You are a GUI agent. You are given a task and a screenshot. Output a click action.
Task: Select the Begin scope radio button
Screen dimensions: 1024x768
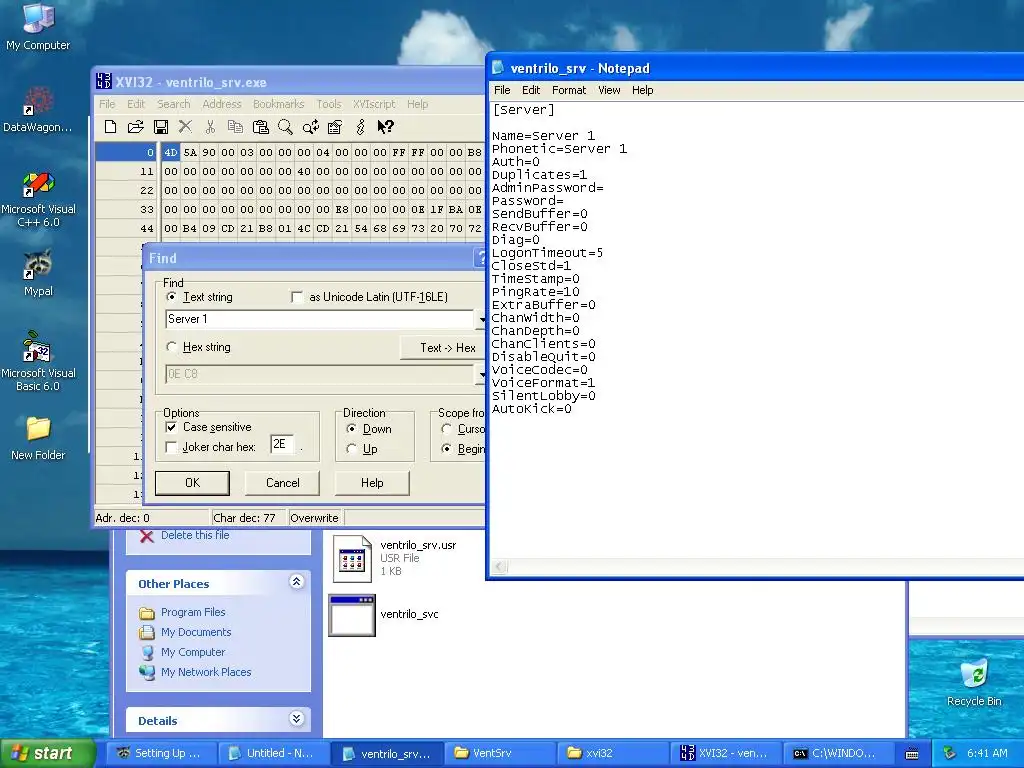tap(447, 449)
